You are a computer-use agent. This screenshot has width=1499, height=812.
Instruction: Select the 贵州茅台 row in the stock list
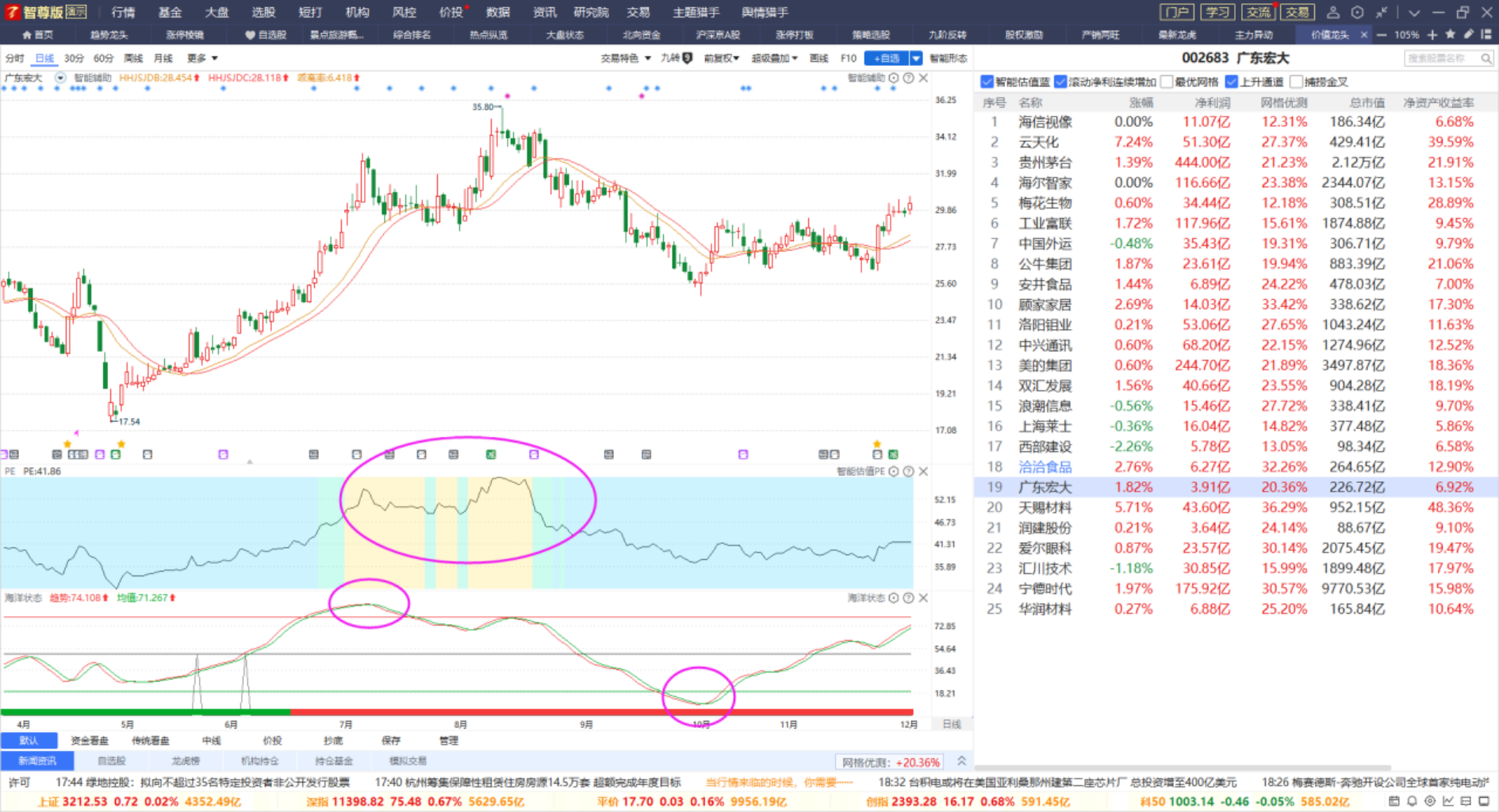[x=1236, y=163]
